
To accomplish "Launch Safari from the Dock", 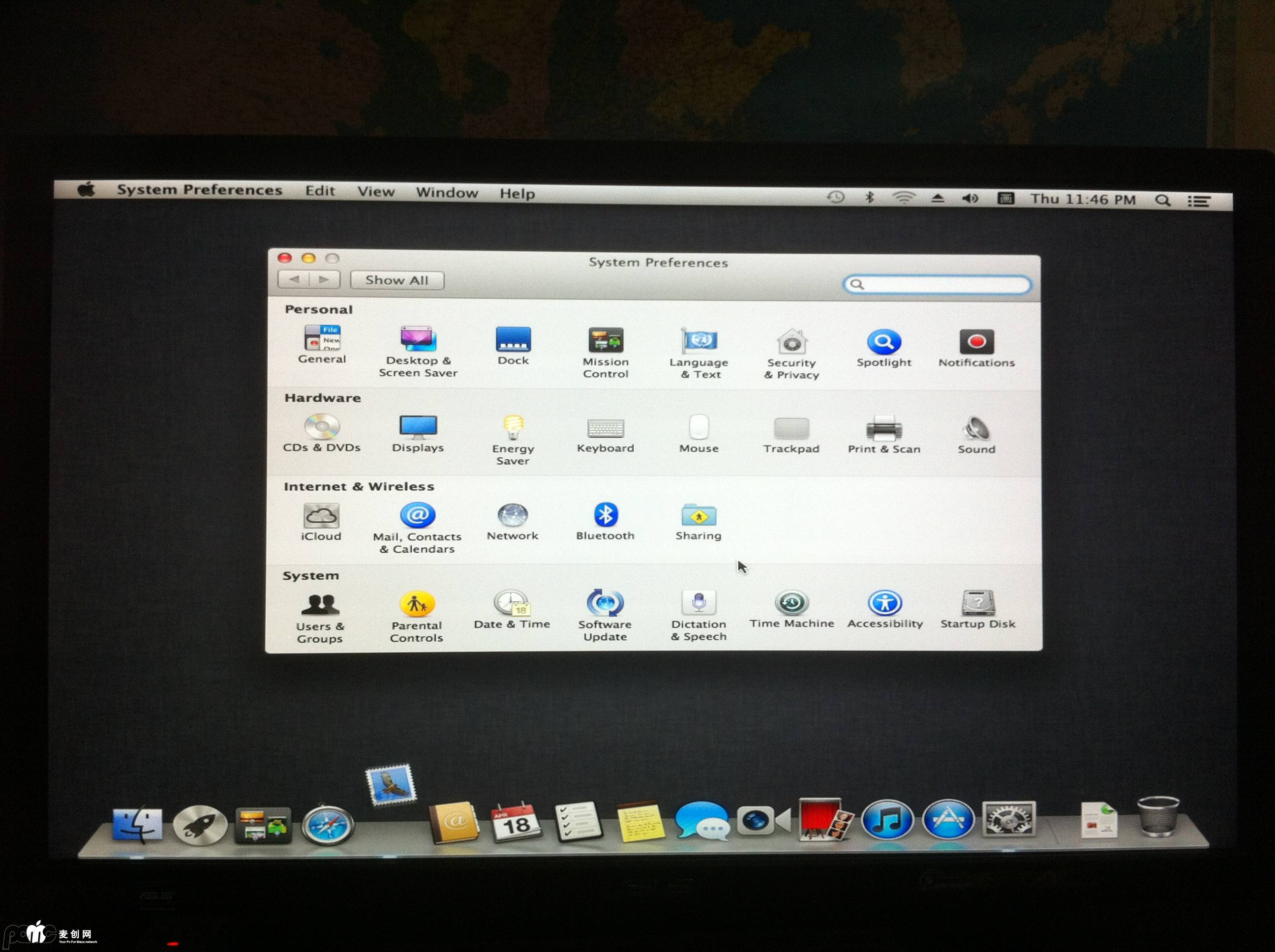I will coord(328,826).
